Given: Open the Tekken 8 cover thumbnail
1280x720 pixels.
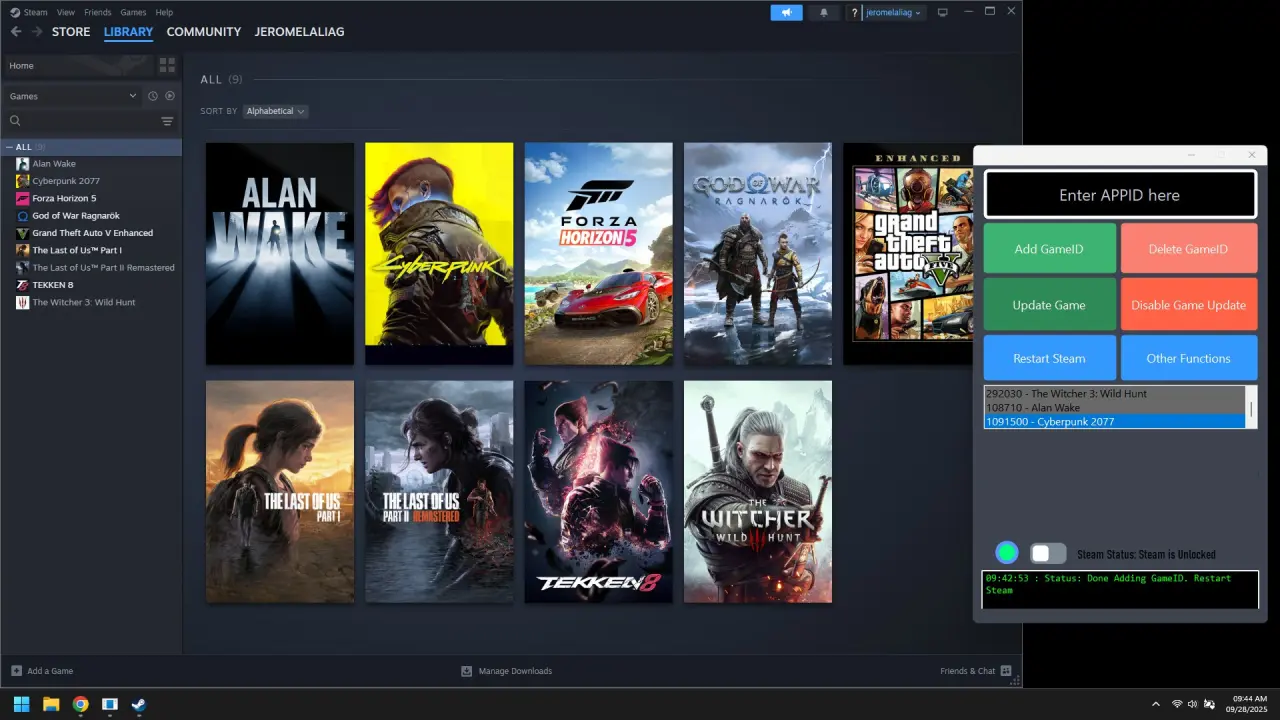Looking at the screenshot, I should [599, 492].
